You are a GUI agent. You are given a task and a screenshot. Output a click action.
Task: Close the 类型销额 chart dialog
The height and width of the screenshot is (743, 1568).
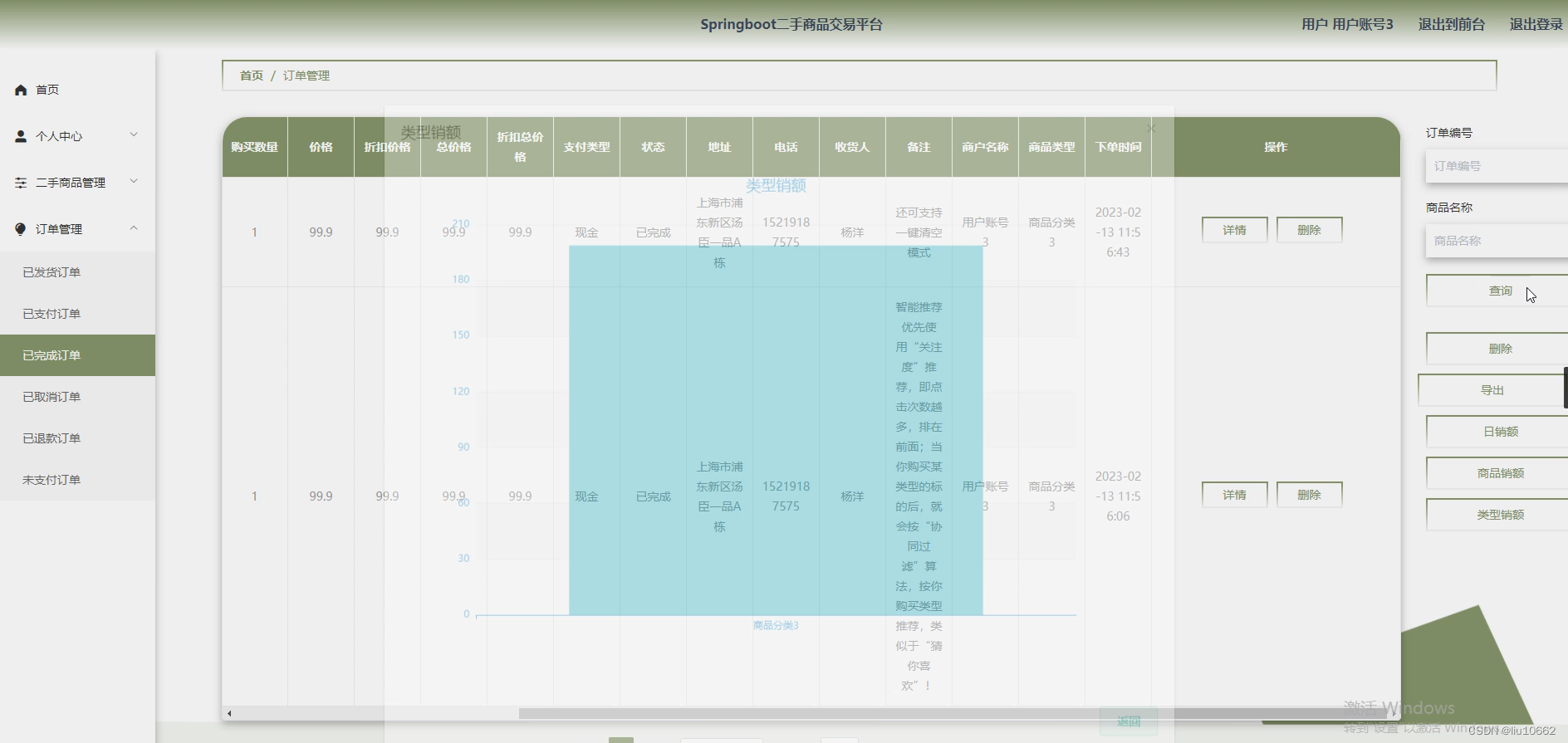pyautogui.click(x=1150, y=129)
